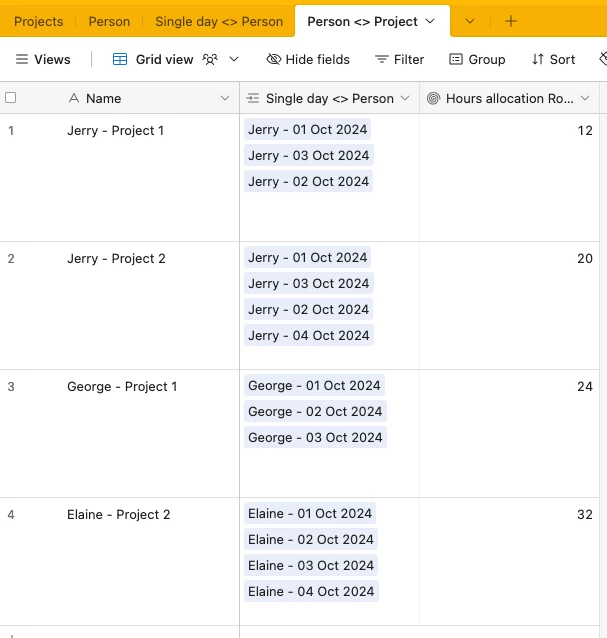Open the Single day <> Person tab
Screen dimensions: 607x638
[x=219, y=21]
